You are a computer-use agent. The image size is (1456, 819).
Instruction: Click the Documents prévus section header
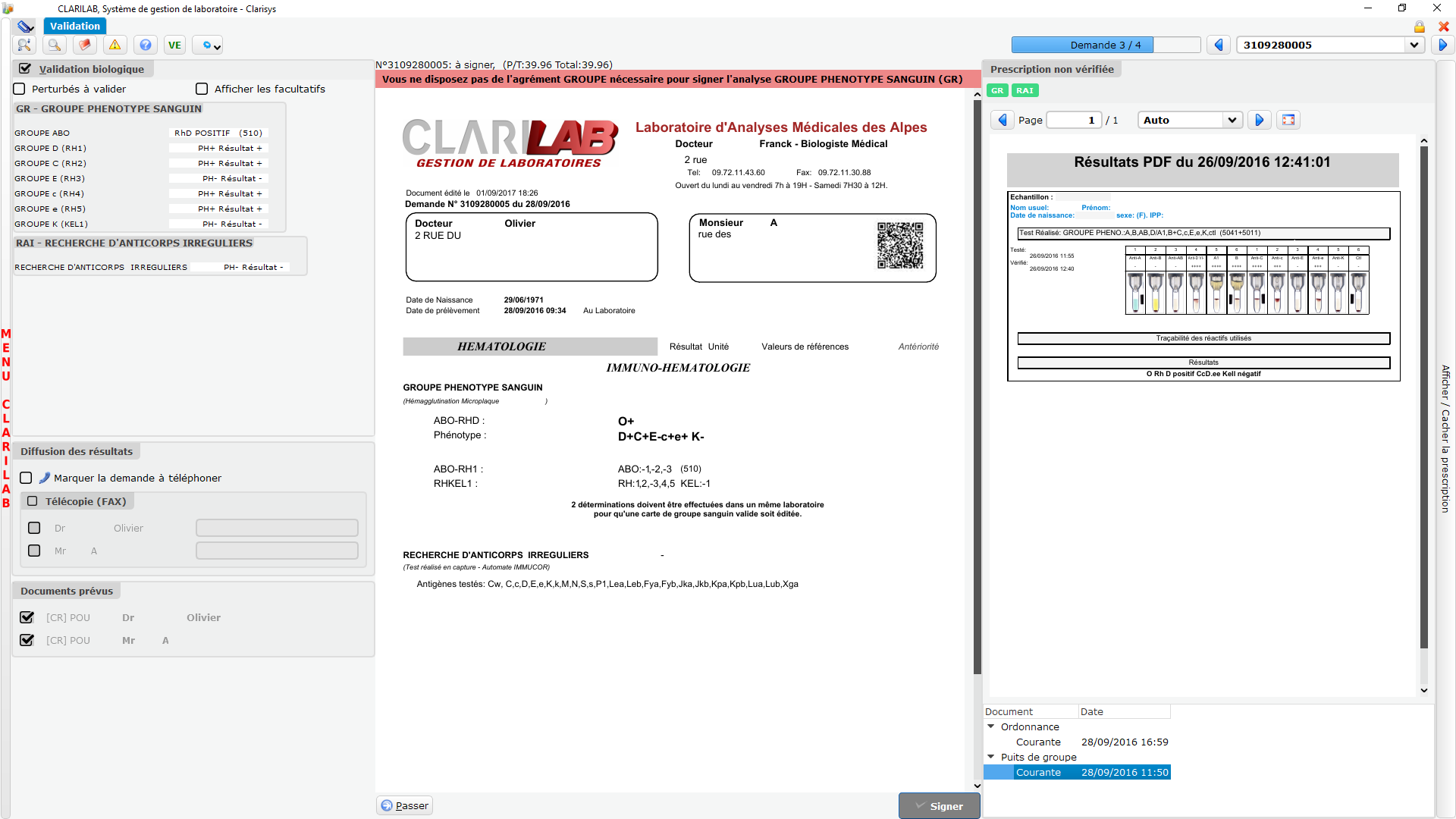pyautogui.click(x=67, y=591)
